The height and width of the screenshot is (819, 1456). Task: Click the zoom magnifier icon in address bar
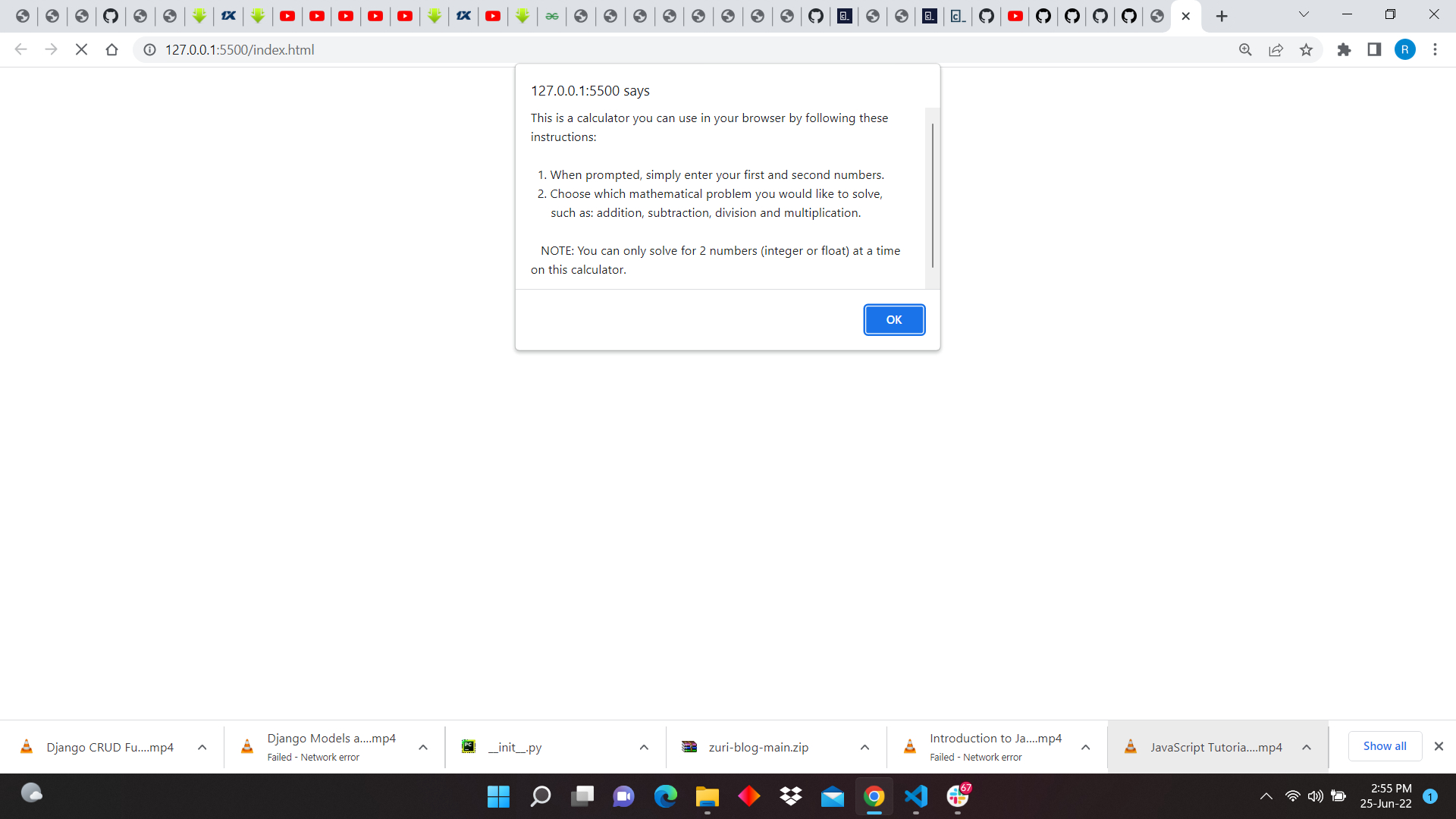[1245, 49]
